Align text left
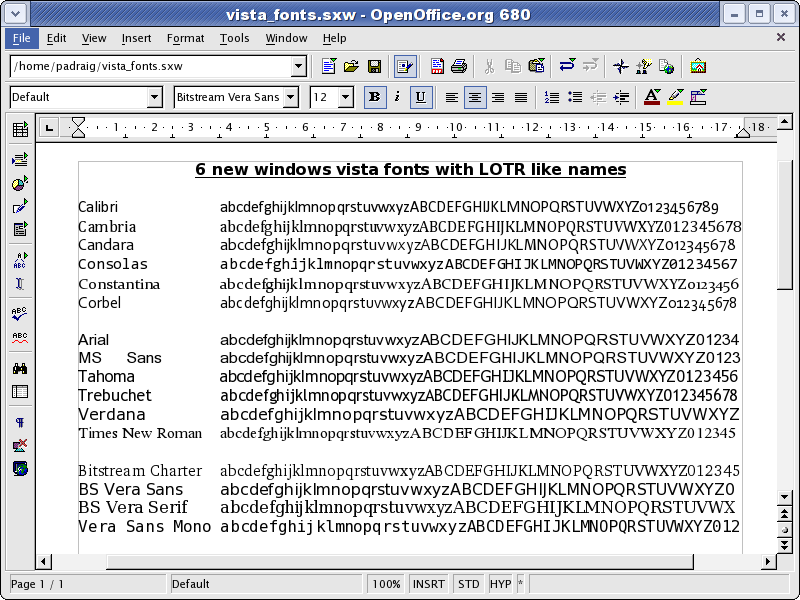The width and height of the screenshot is (800, 600). pyautogui.click(x=452, y=97)
